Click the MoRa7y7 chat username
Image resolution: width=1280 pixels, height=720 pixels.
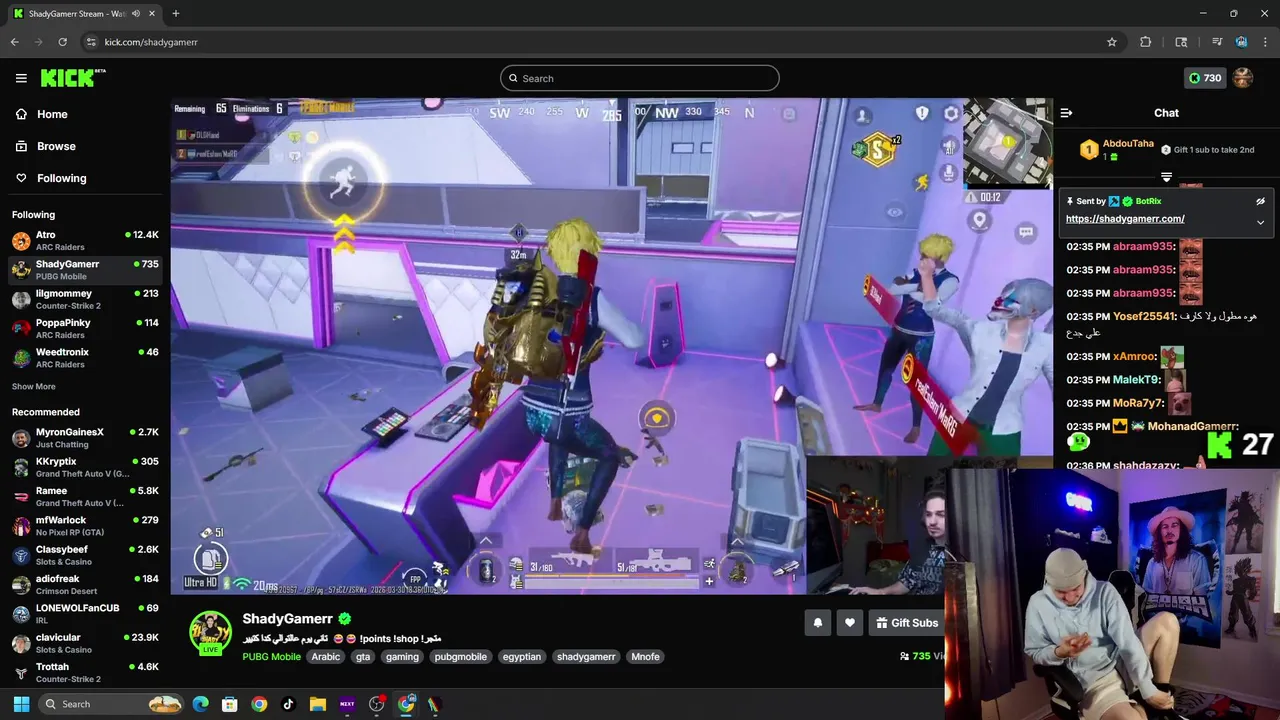(x=1139, y=403)
